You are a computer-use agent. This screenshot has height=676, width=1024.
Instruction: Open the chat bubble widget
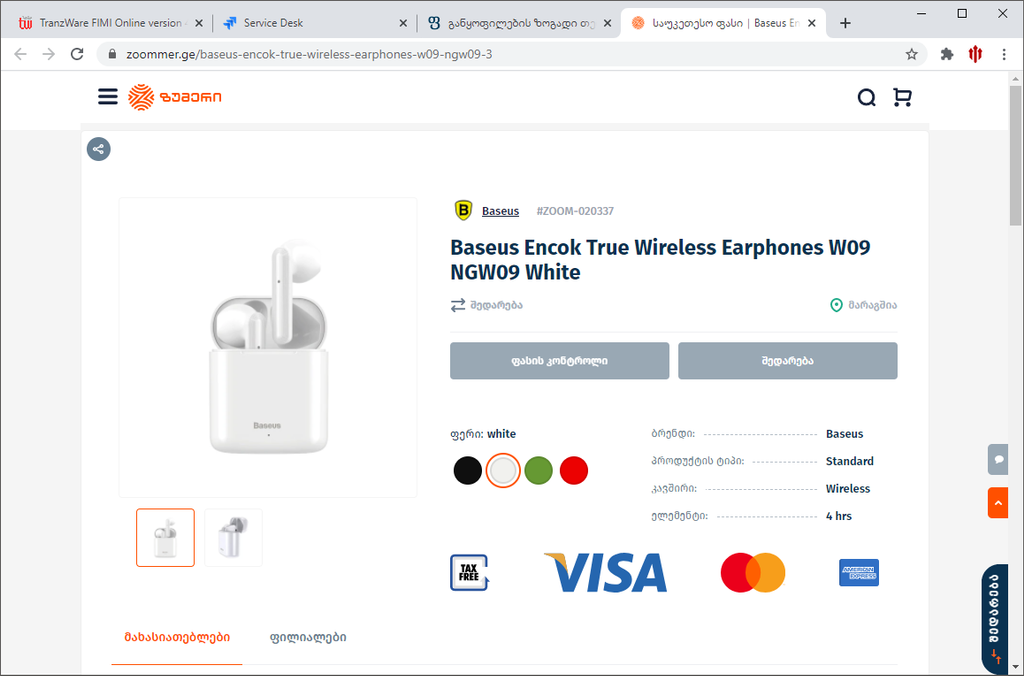(997, 459)
